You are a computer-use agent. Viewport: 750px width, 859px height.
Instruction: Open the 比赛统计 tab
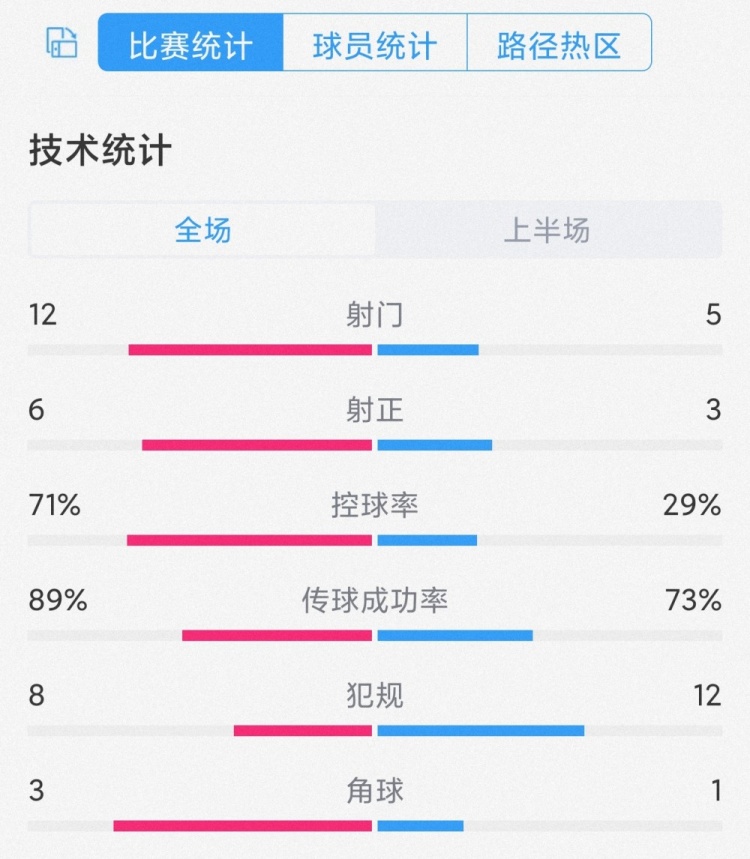pos(191,45)
